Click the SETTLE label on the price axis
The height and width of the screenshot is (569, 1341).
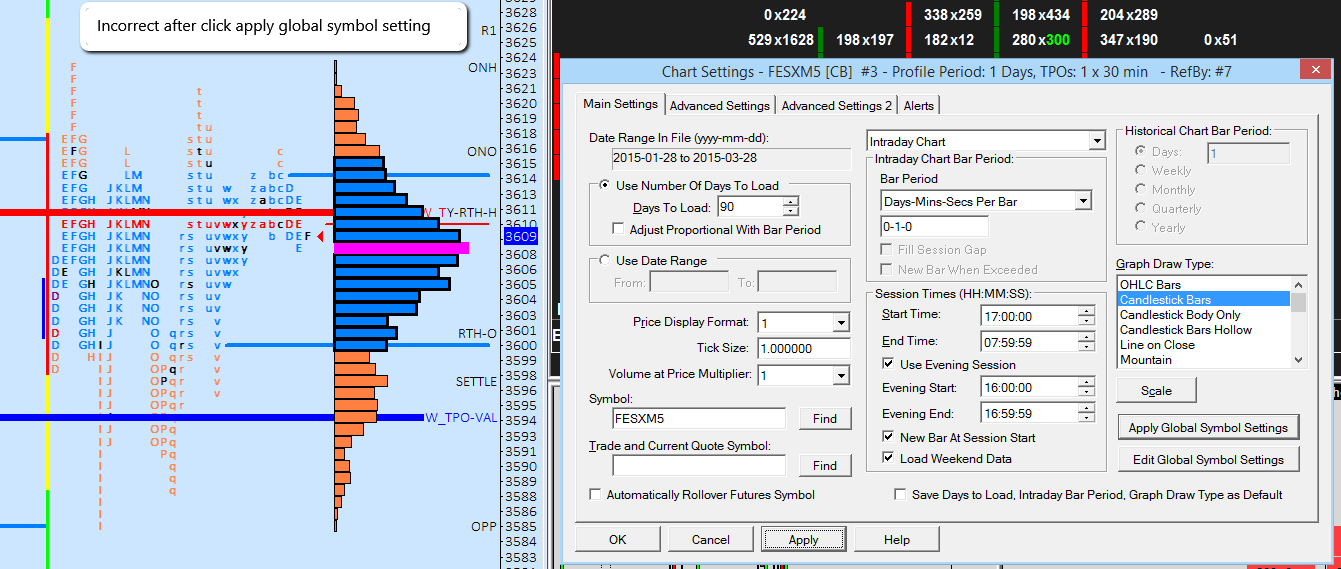(x=476, y=382)
